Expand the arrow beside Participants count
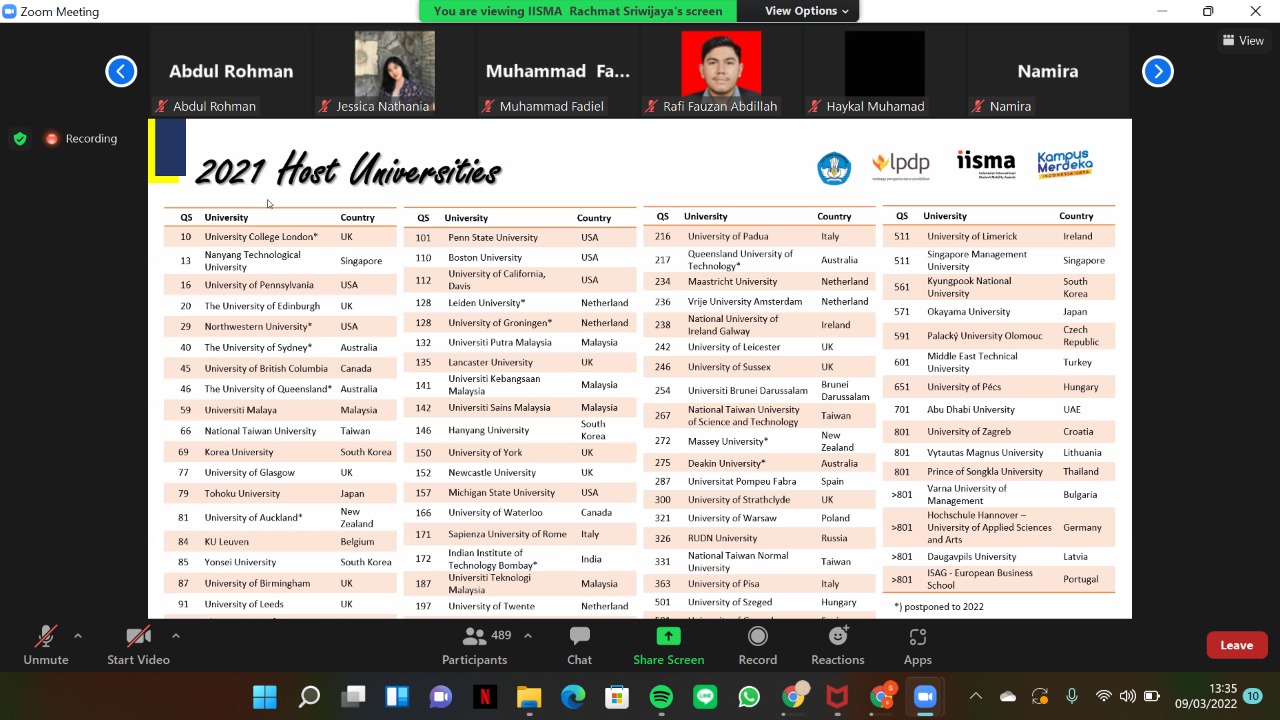 528,635
